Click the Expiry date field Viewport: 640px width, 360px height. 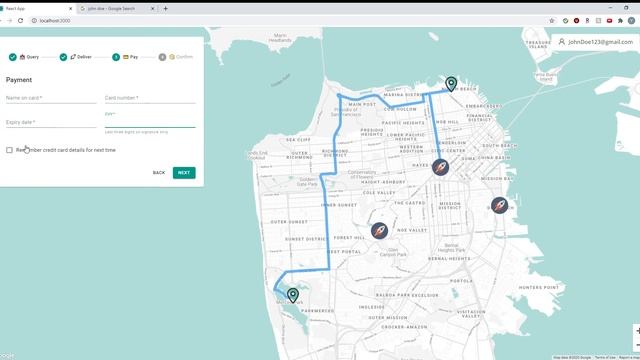click(51, 122)
